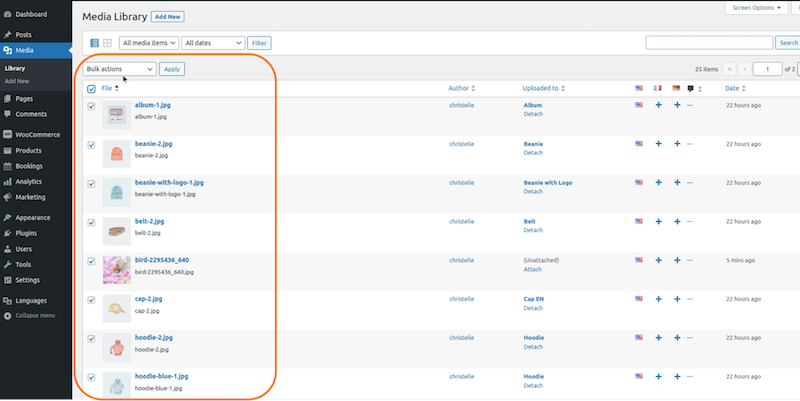Add French translation for hoodie-2.jpg
Image resolution: width=800 pixels, height=401 pixels.
pos(658,338)
